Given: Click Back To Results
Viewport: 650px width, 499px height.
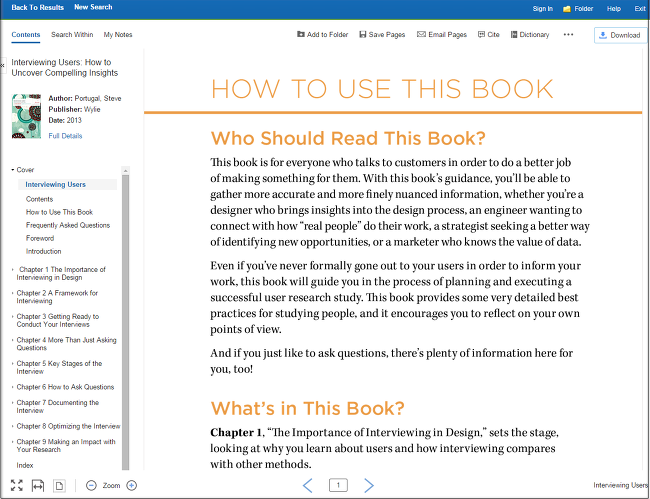Looking at the screenshot, I should [x=37, y=7].
